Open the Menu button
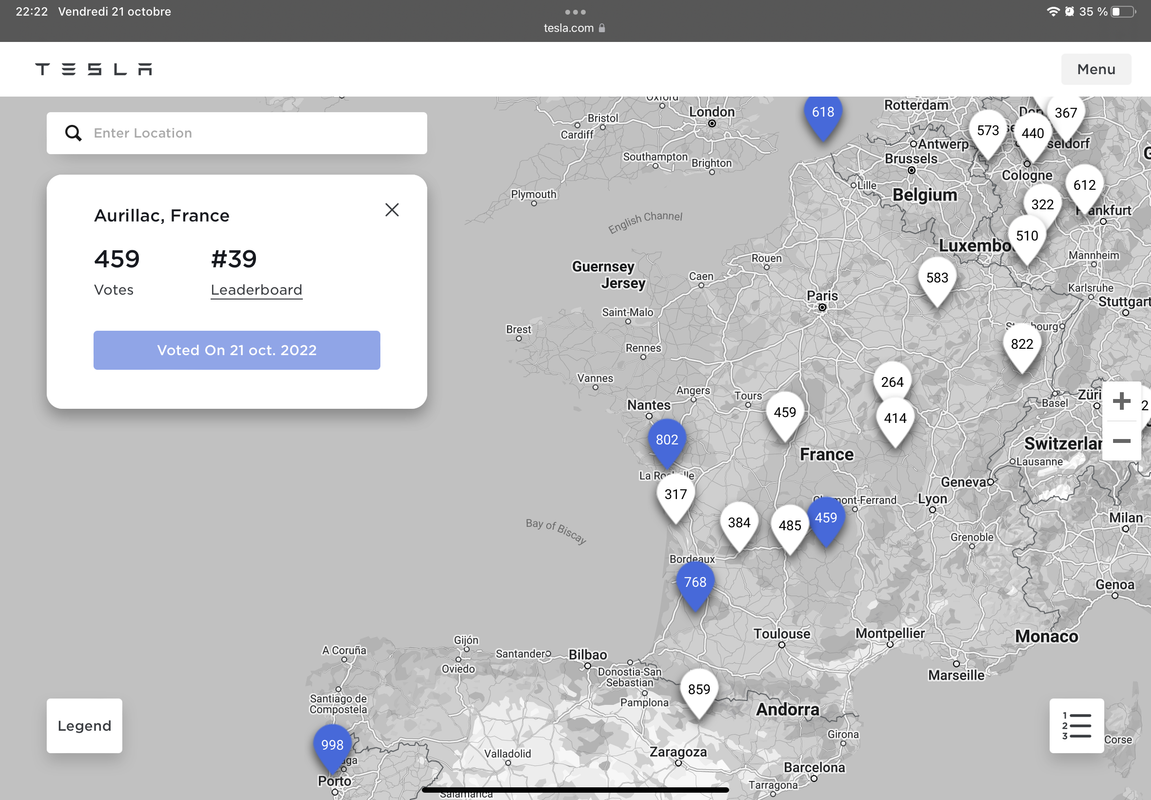Image resolution: width=1151 pixels, height=800 pixels. (1096, 69)
